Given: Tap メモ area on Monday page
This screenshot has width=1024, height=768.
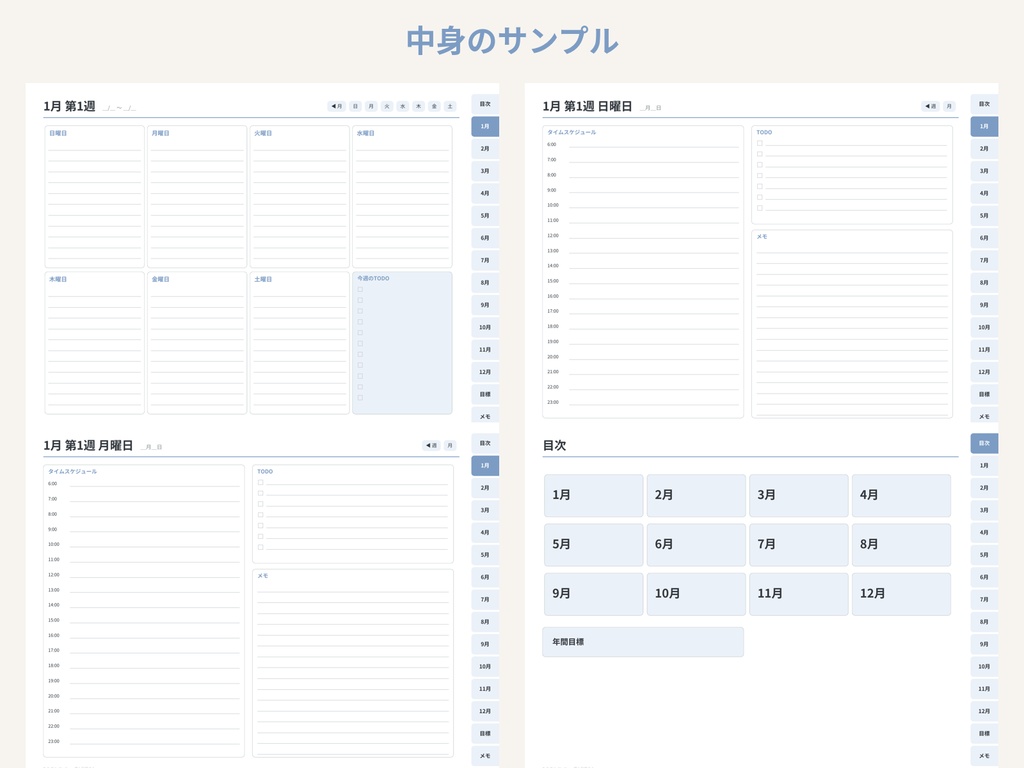Looking at the screenshot, I should tap(353, 663).
